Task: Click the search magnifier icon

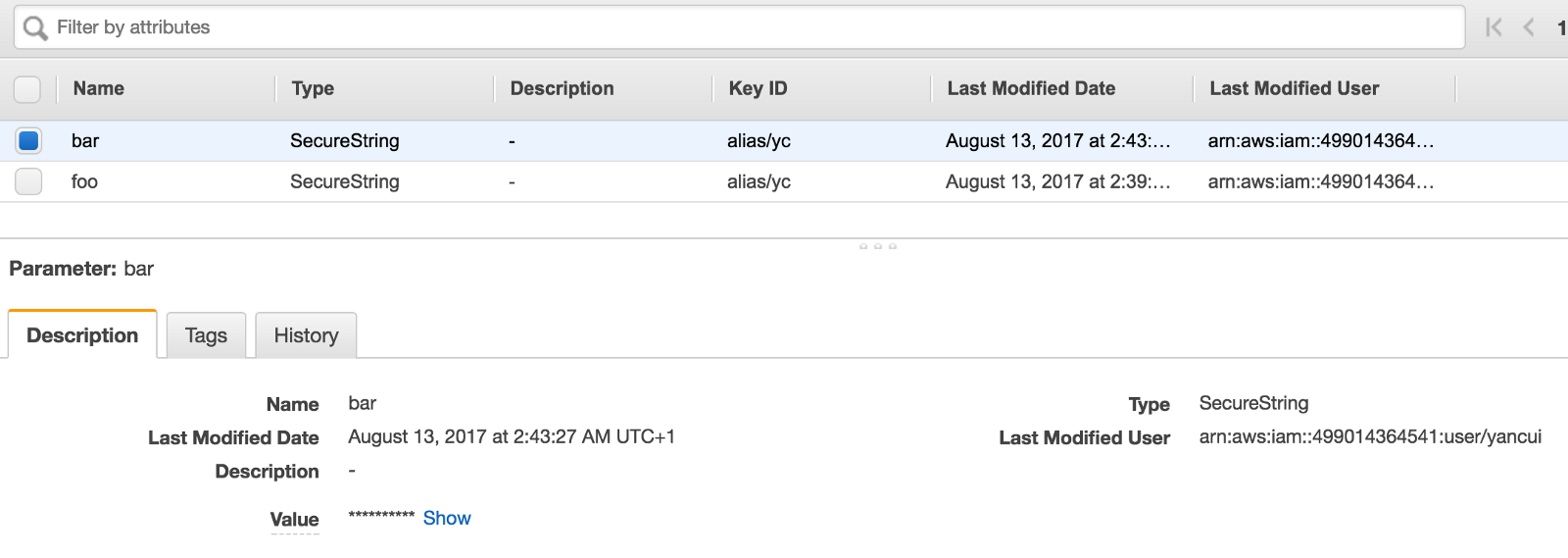Action: [35, 28]
